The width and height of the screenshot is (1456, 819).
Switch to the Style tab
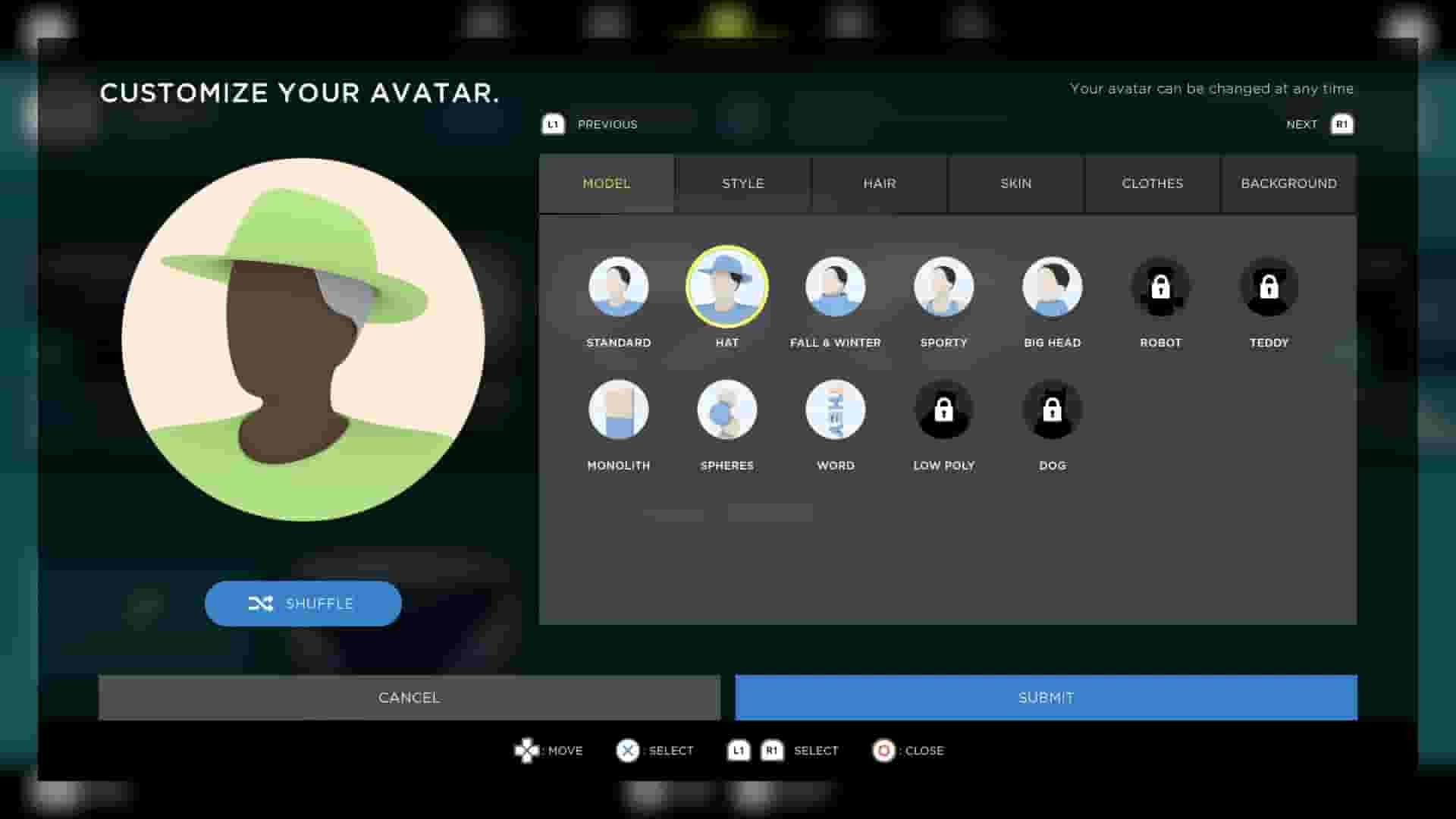coord(742,183)
